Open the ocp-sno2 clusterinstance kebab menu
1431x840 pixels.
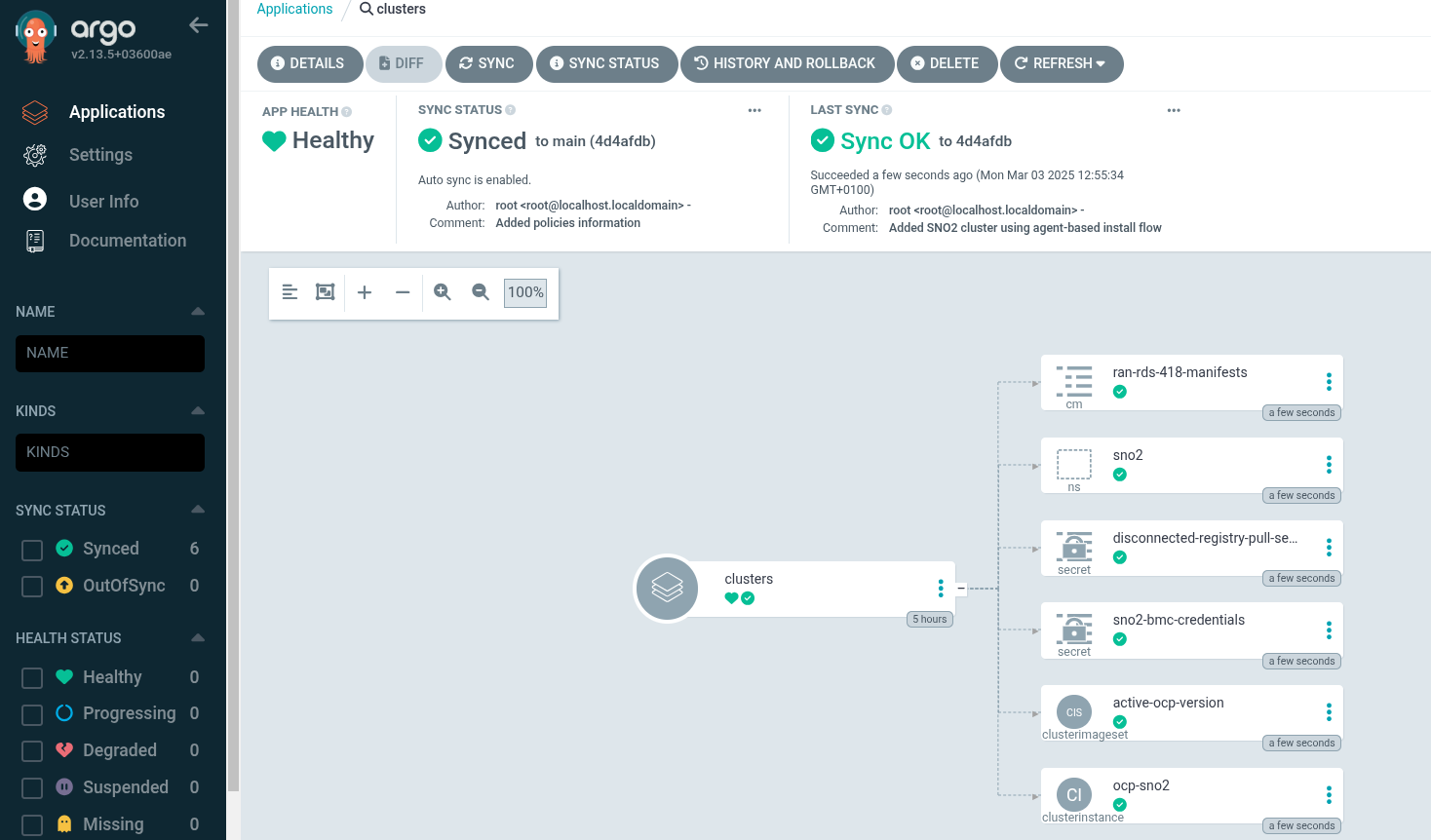tap(1329, 794)
